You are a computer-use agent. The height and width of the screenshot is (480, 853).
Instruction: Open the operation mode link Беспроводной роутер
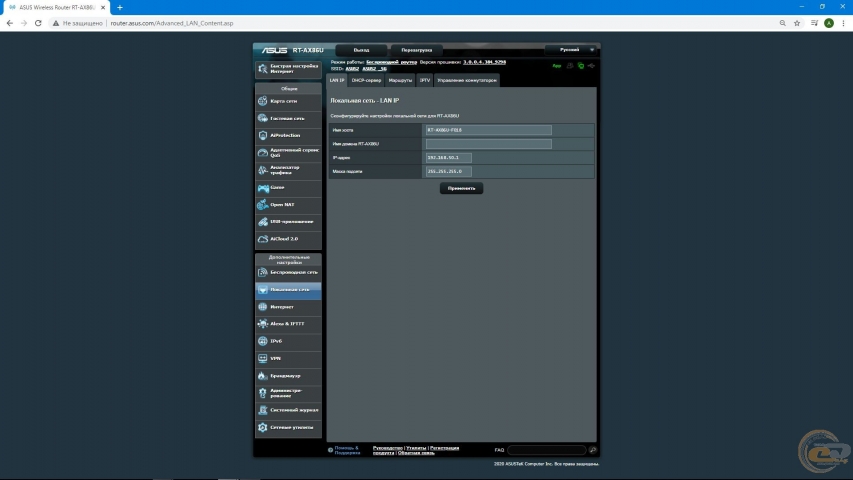click(391, 62)
